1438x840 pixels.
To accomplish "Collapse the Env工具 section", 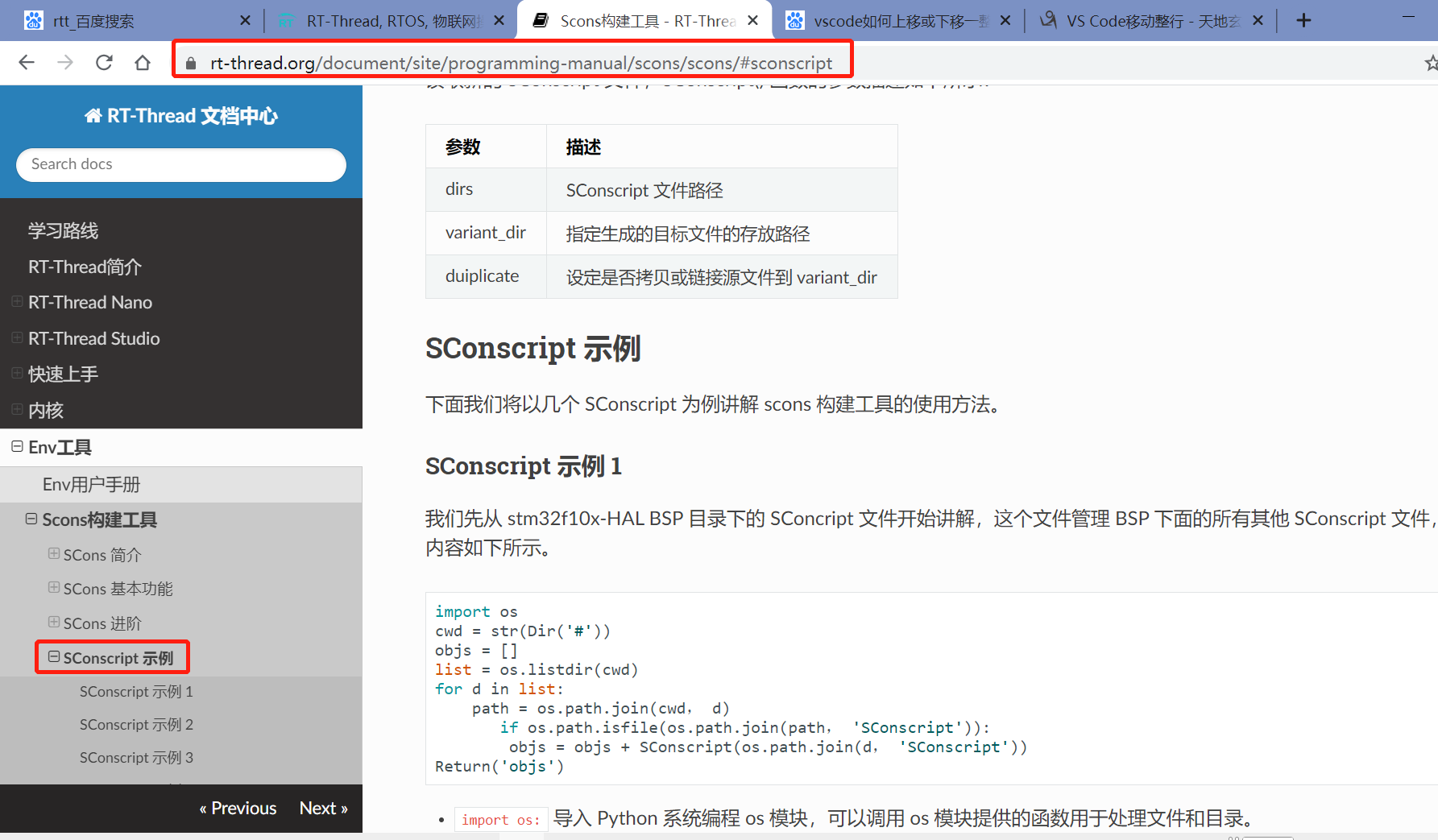I will click(17, 447).
